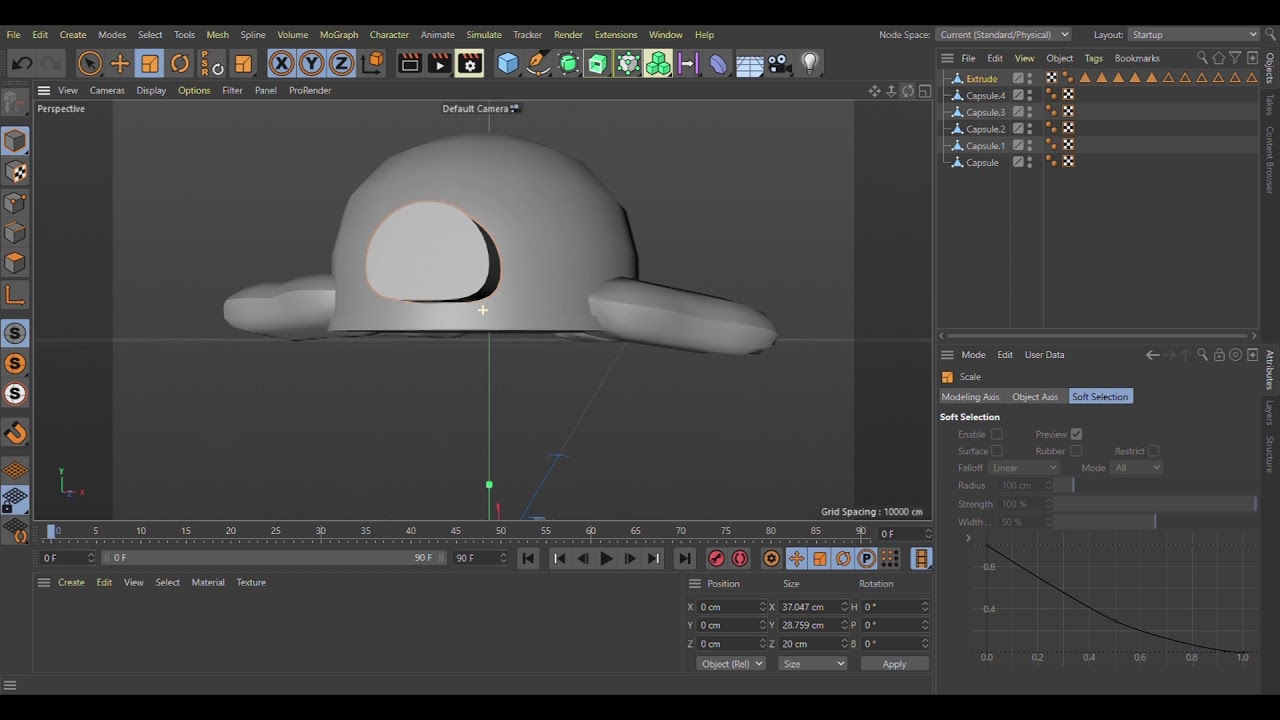Switch to Edges mode in left sidebar
Image resolution: width=1280 pixels, height=720 pixels.
[x=15, y=233]
